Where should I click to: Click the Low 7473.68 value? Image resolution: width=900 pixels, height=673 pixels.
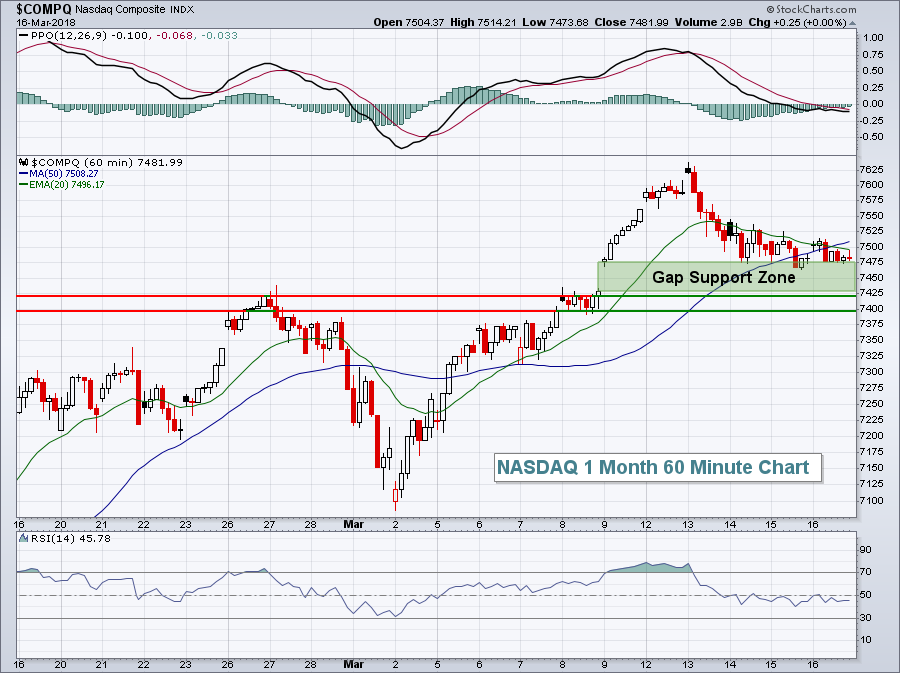click(555, 22)
